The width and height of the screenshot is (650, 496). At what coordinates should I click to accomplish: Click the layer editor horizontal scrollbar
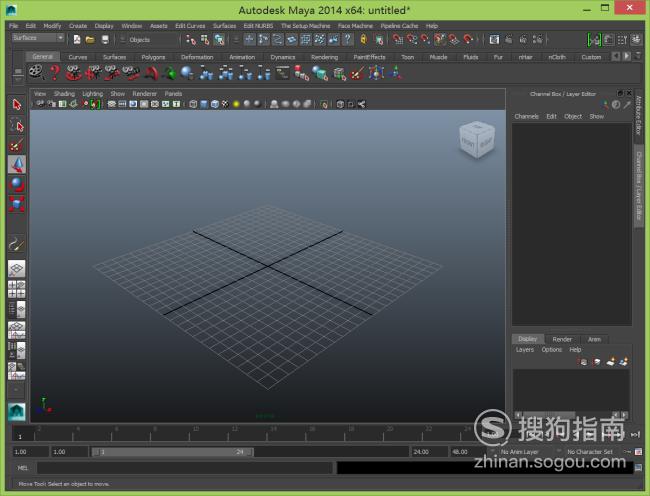(x=571, y=415)
